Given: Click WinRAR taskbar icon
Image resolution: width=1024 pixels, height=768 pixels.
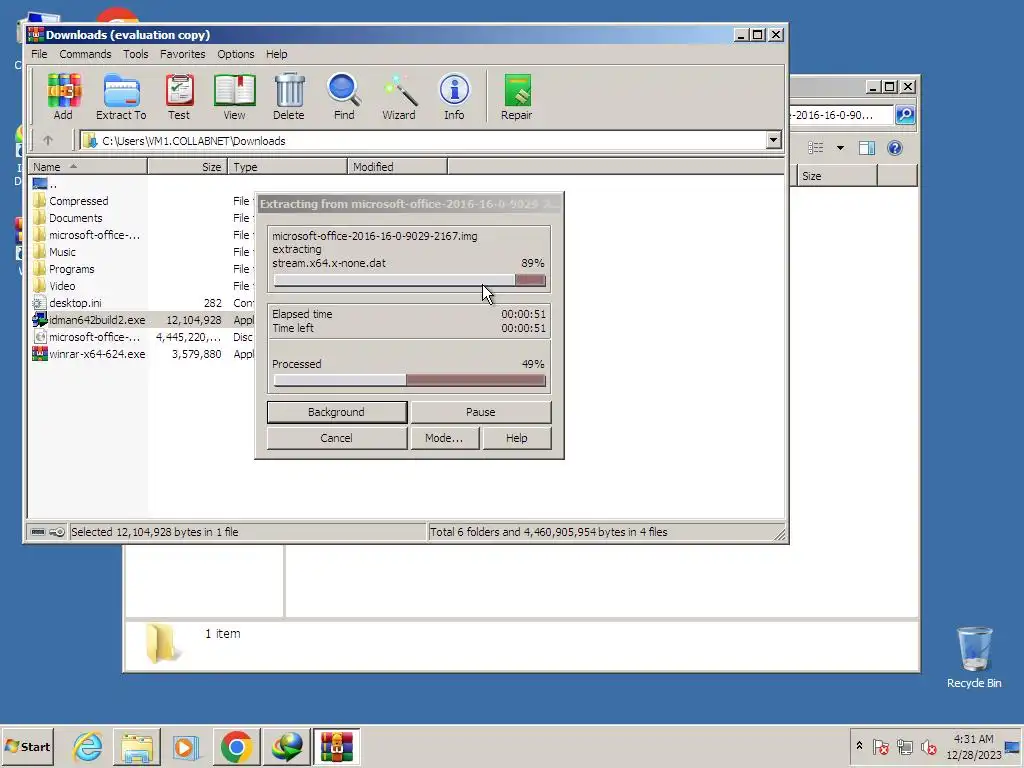Looking at the screenshot, I should (336, 746).
